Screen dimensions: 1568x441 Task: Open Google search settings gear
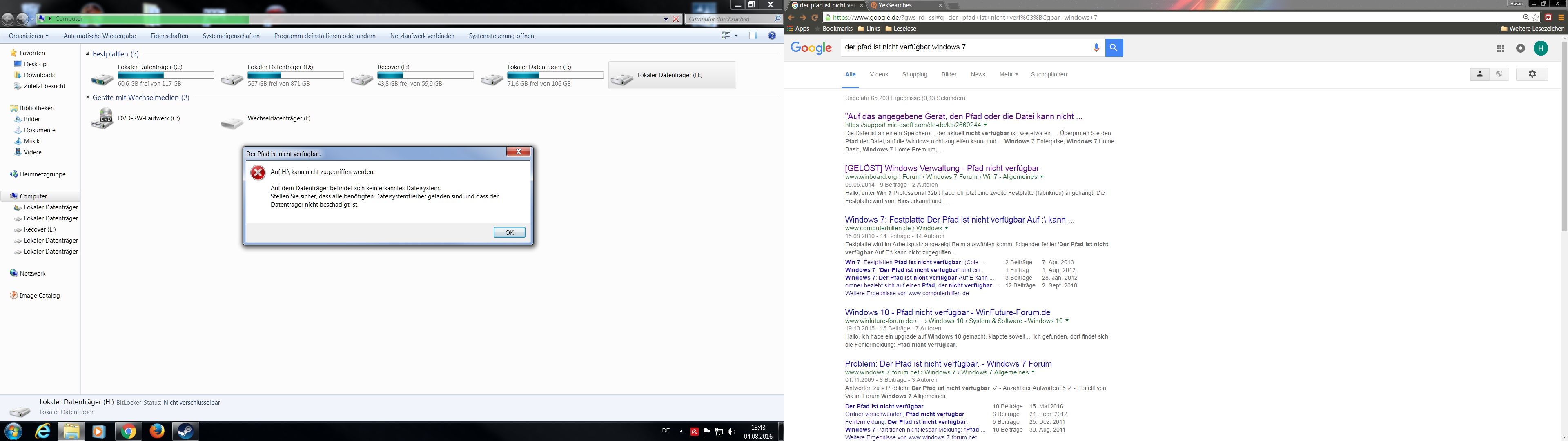(x=1532, y=74)
